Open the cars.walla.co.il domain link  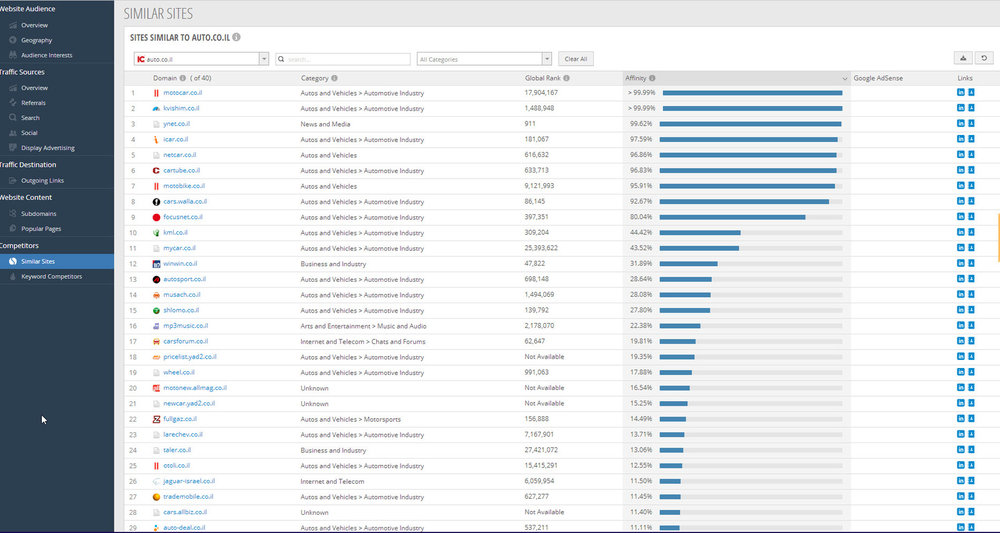click(x=185, y=201)
